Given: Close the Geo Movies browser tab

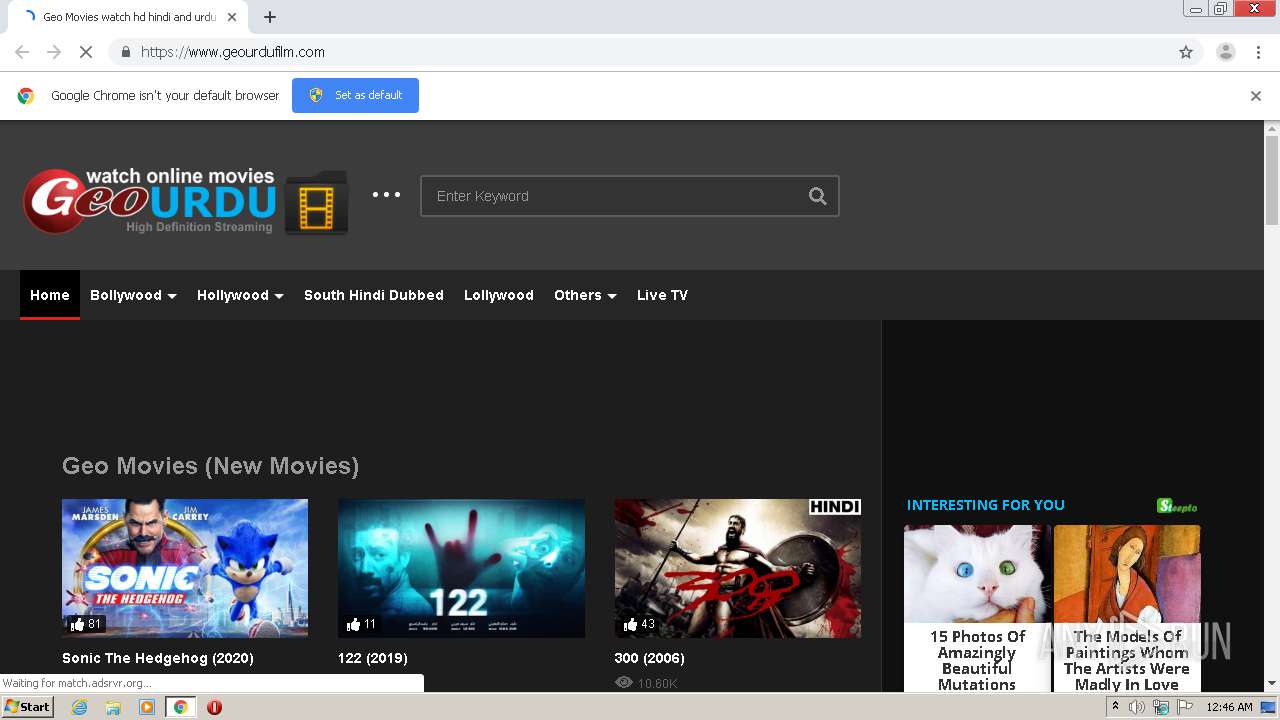Looking at the screenshot, I should (232, 17).
